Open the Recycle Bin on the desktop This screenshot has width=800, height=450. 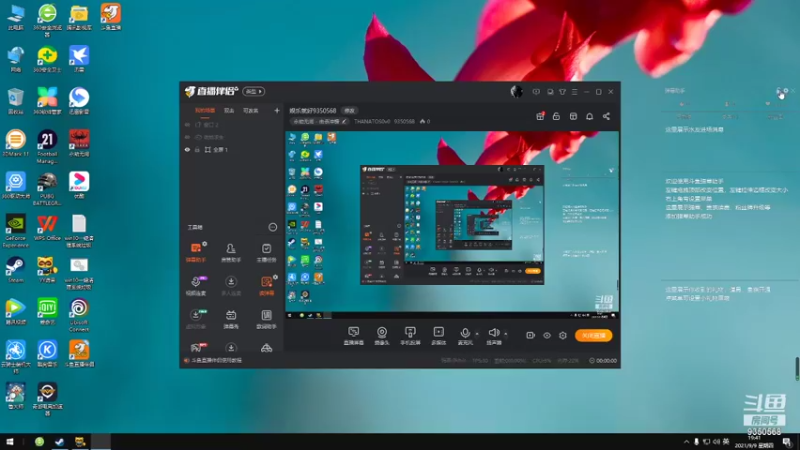click(x=15, y=101)
